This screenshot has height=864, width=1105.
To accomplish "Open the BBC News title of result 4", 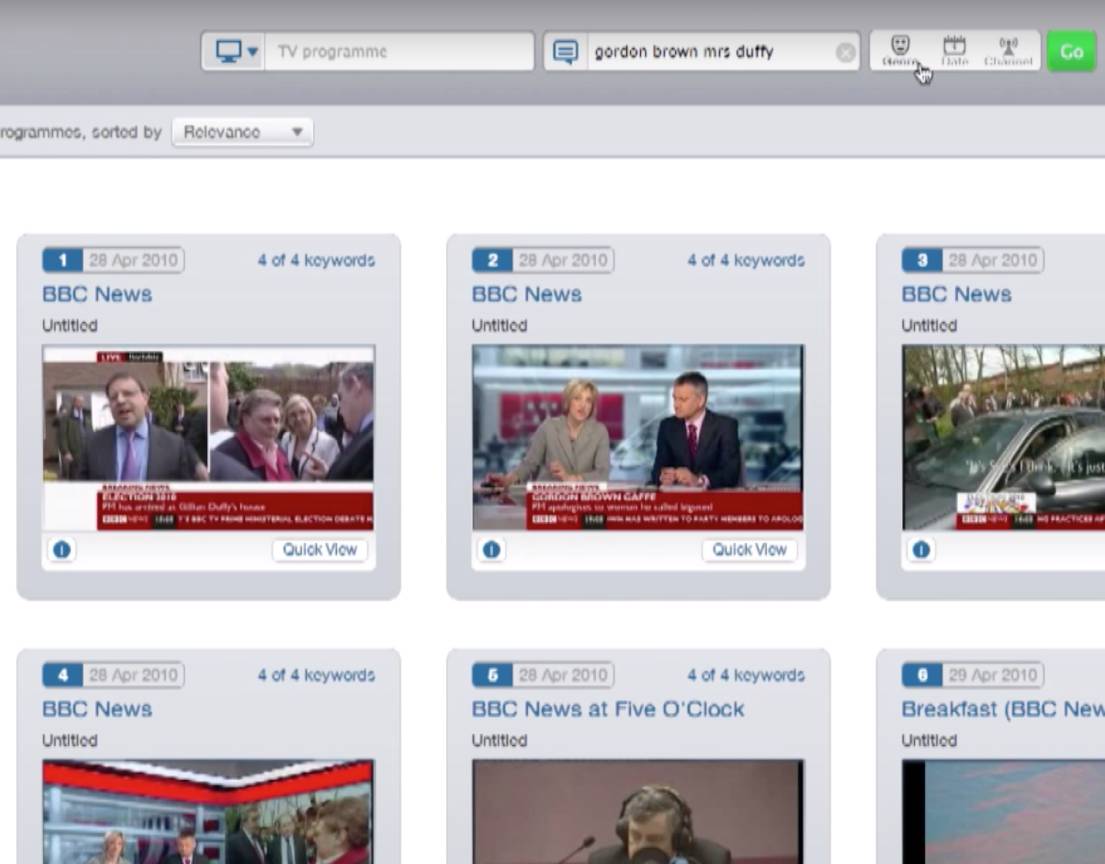I will [97, 709].
